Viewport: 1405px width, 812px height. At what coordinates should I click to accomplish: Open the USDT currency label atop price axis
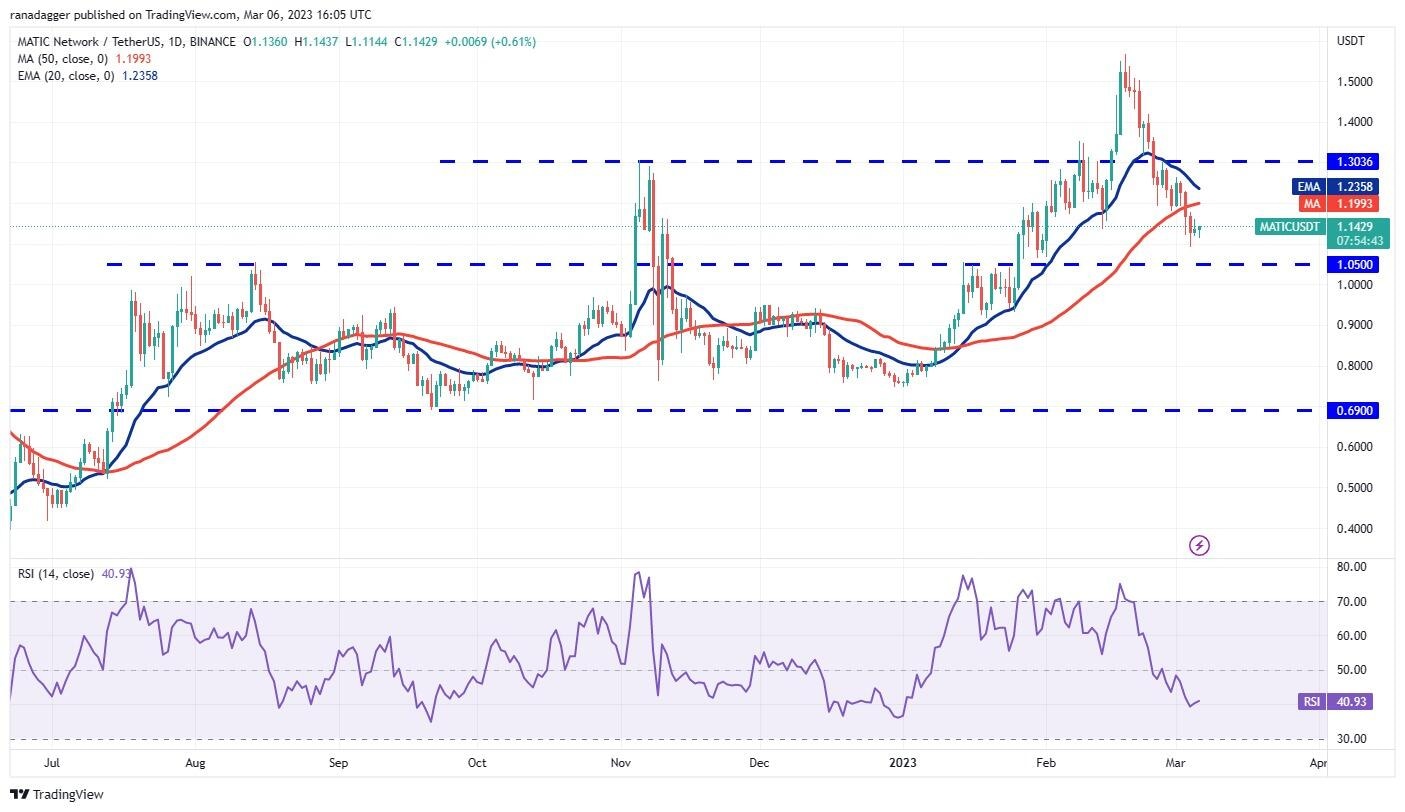click(1350, 41)
